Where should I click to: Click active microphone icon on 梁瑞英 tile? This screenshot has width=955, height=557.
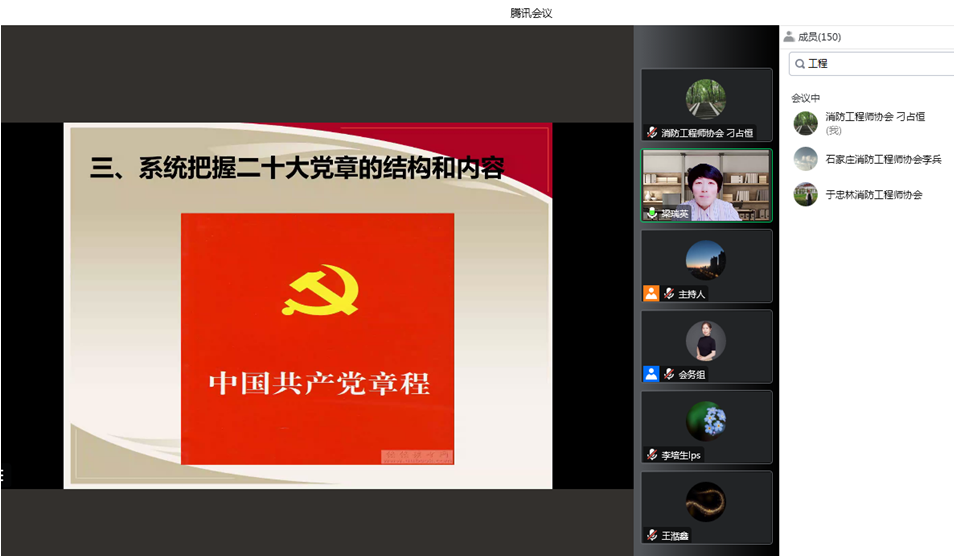[652, 213]
